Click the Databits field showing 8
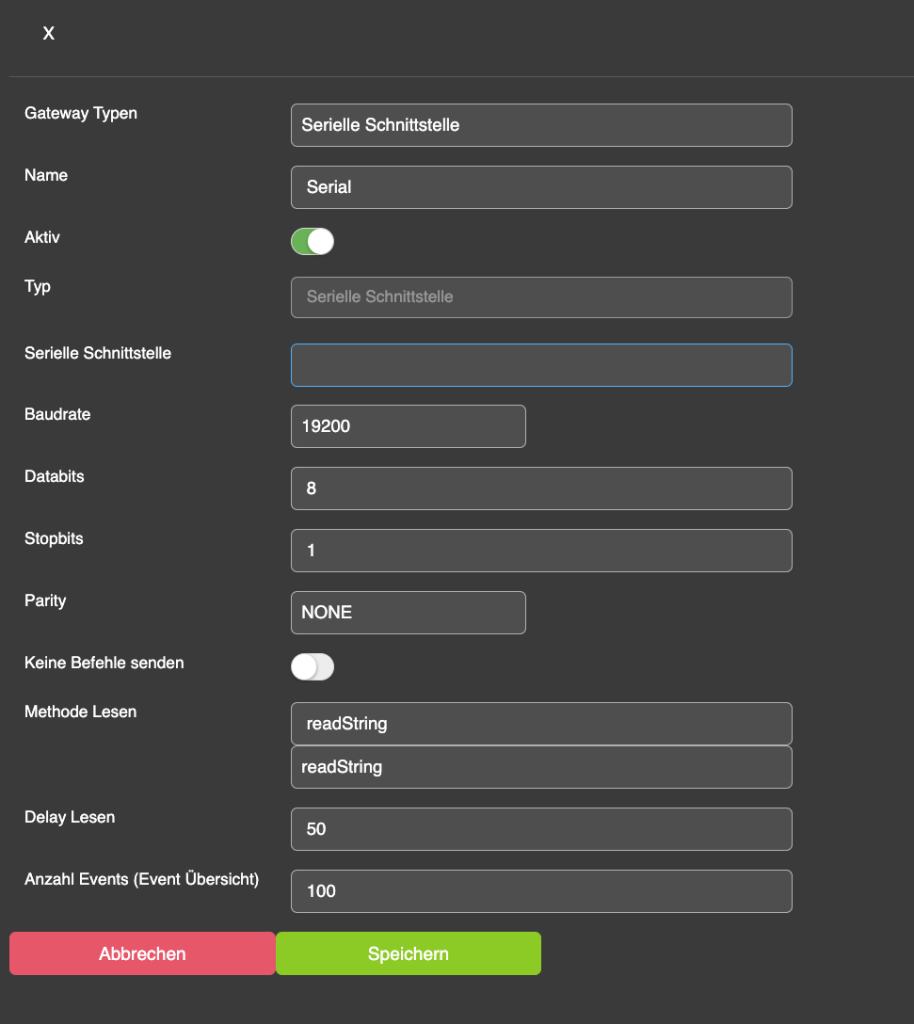This screenshot has width=914, height=1024. [x=541, y=488]
